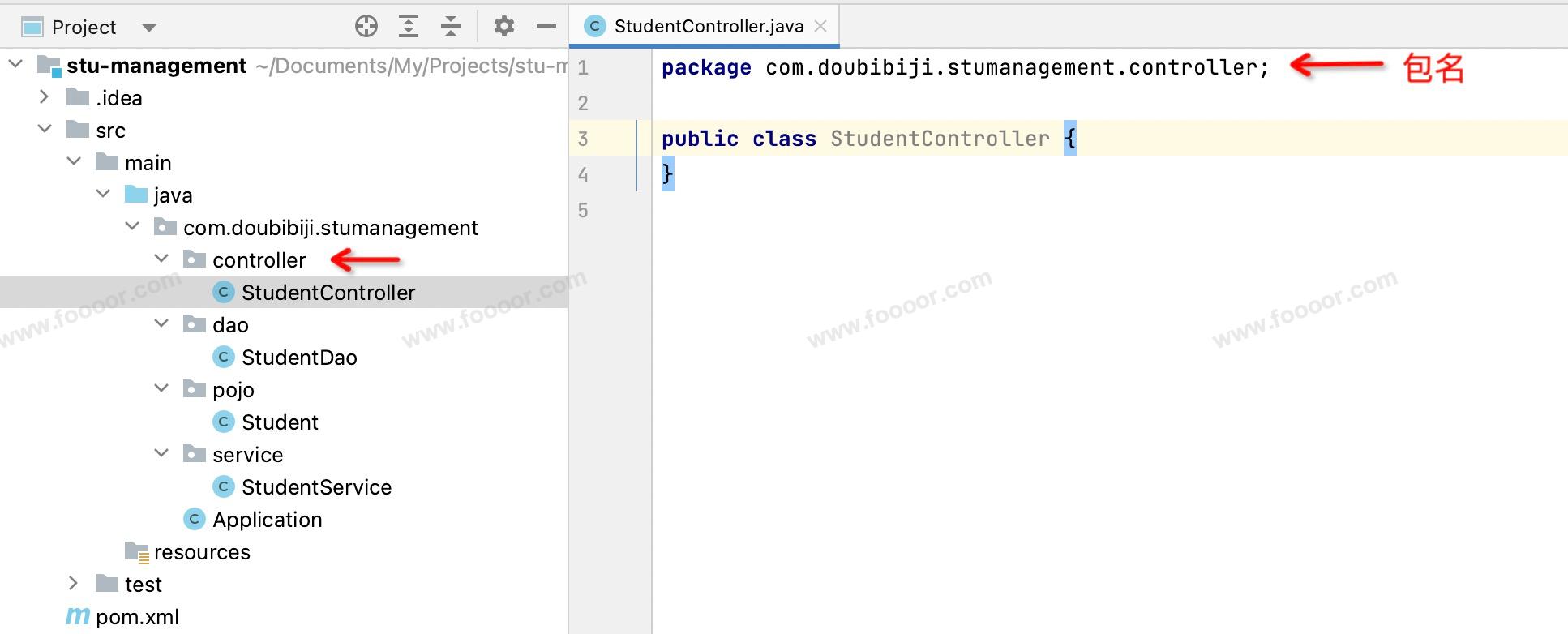Select the resources folder
This screenshot has height=634, width=1568.
click(202, 552)
